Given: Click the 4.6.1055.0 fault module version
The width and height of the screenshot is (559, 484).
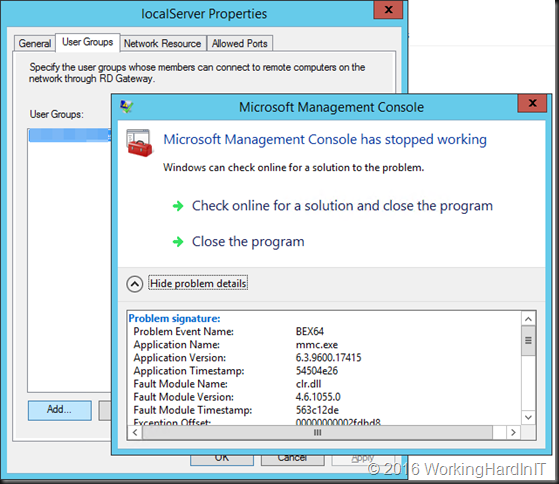Looking at the screenshot, I should pyautogui.click(x=318, y=397).
